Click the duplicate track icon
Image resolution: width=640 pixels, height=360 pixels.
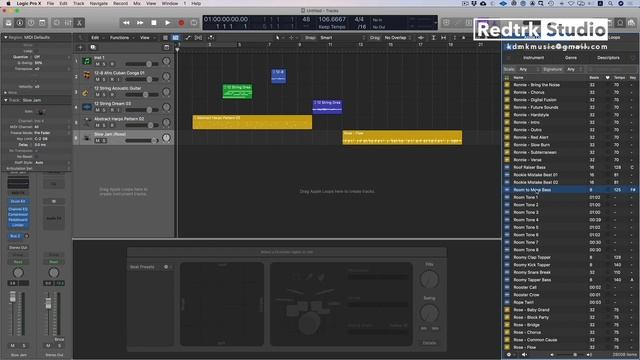click(93, 47)
